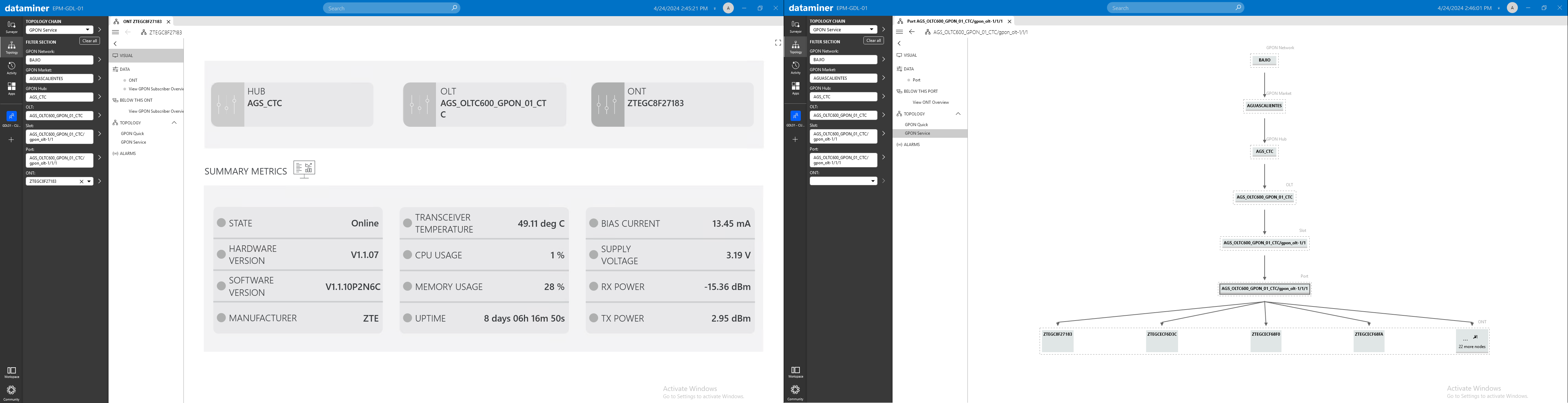Open Topology module in the left window
Viewport: 1568px width, 403px height.
pos(12,47)
